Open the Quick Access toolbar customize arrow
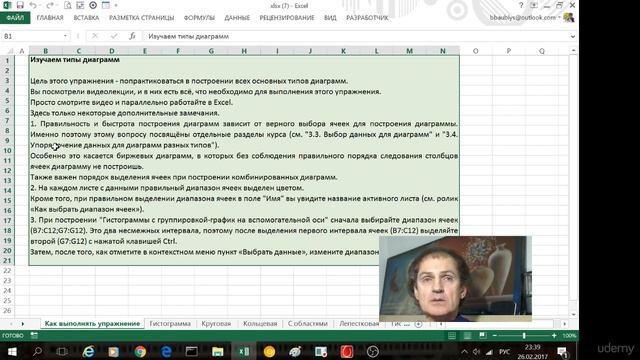 point(116,5)
